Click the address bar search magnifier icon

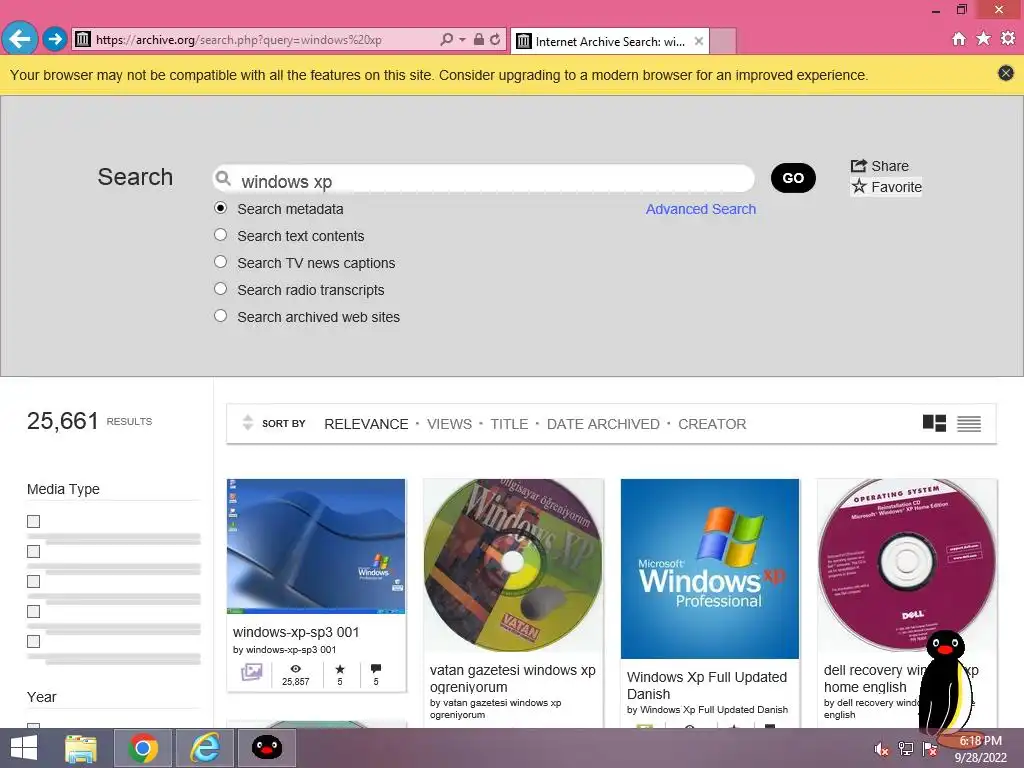point(447,40)
